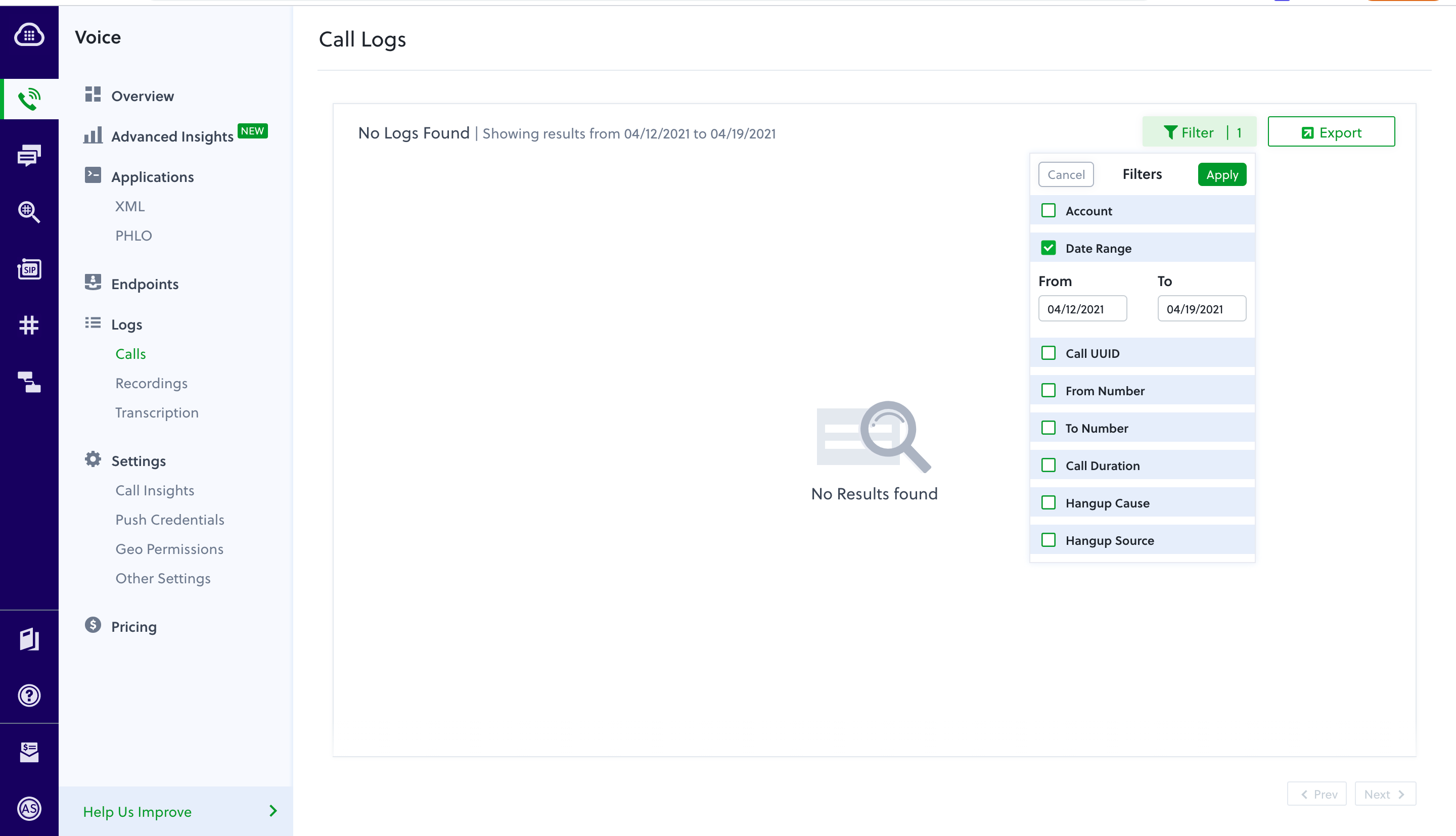Open the Recordings logs page
Viewport: 1456px width, 836px height.
(x=152, y=383)
